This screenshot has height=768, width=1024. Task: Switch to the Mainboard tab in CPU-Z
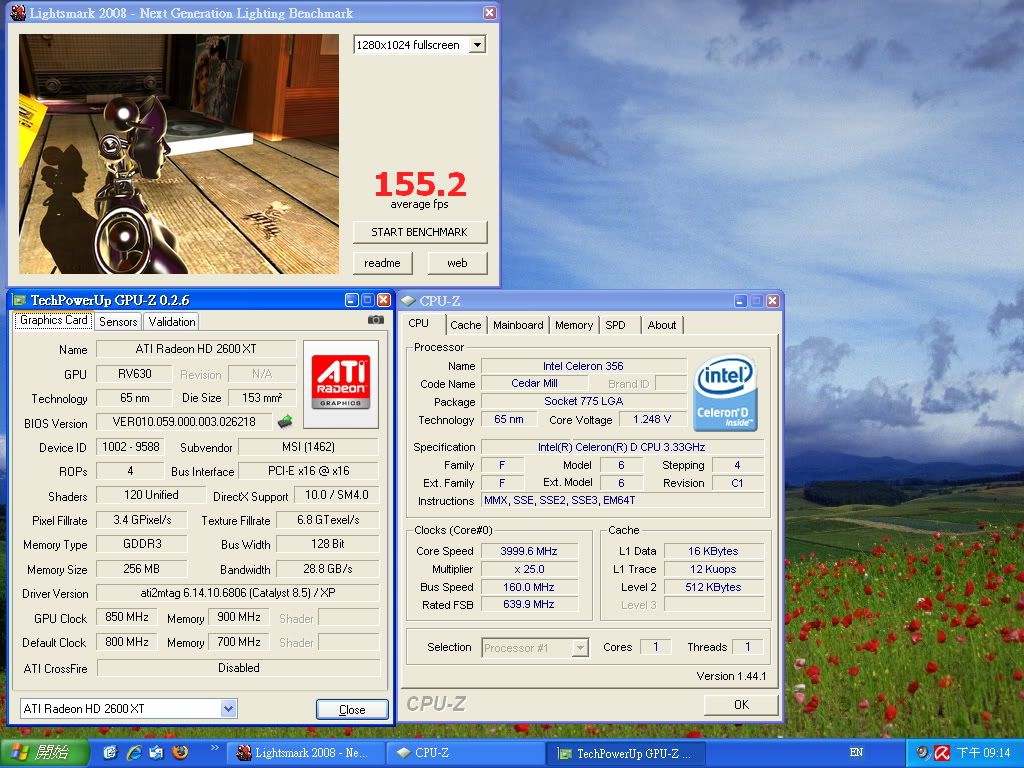coord(518,325)
